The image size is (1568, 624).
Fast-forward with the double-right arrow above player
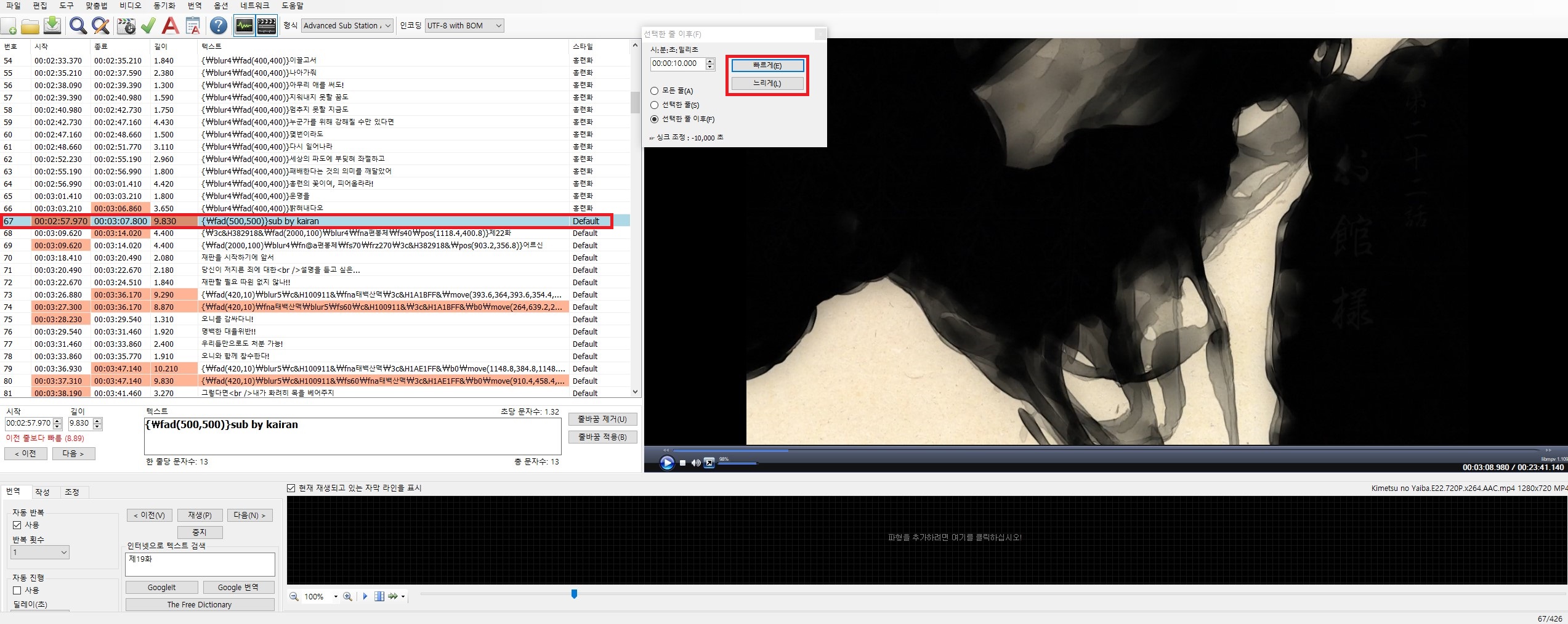pyautogui.click(x=1548, y=450)
